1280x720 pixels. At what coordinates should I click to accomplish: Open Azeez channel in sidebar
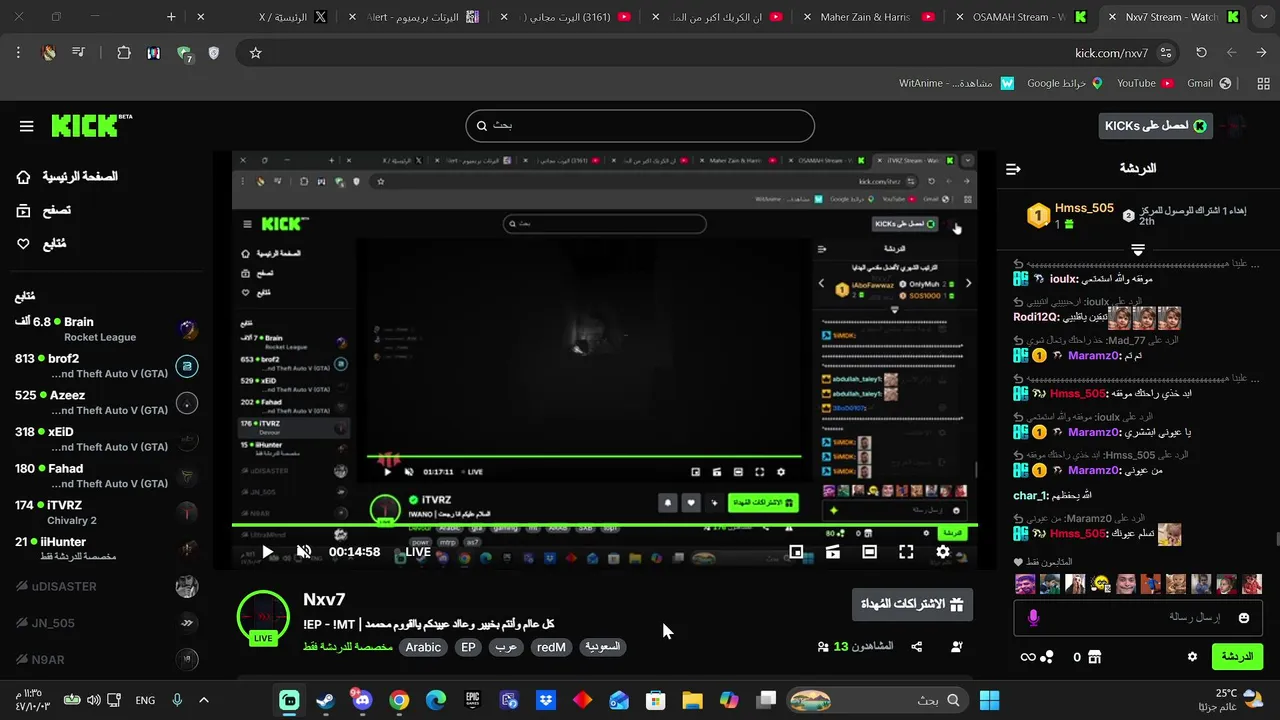(105, 402)
